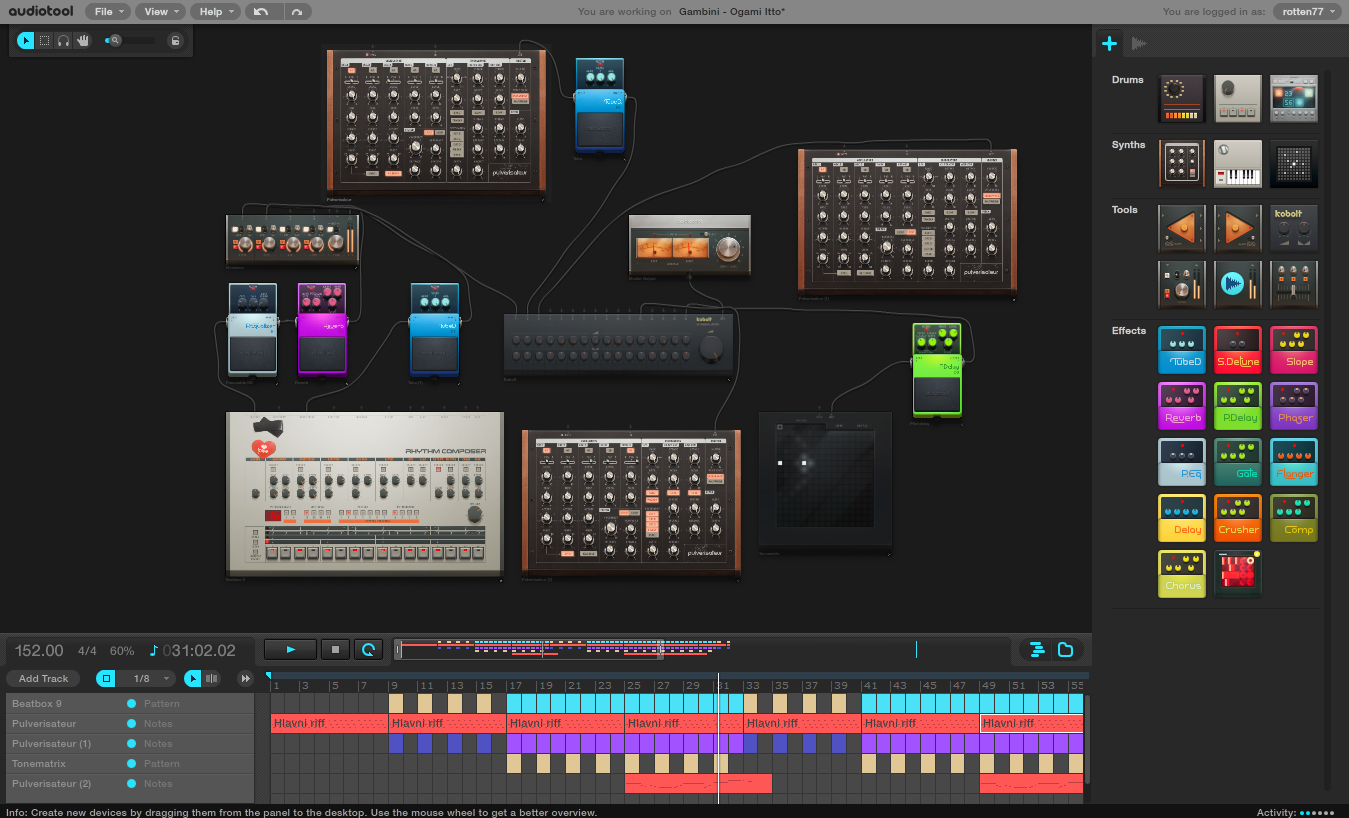This screenshot has width=1349, height=818.
Task: Choose the marquee selection tool
Action: (x=45, y=41)
